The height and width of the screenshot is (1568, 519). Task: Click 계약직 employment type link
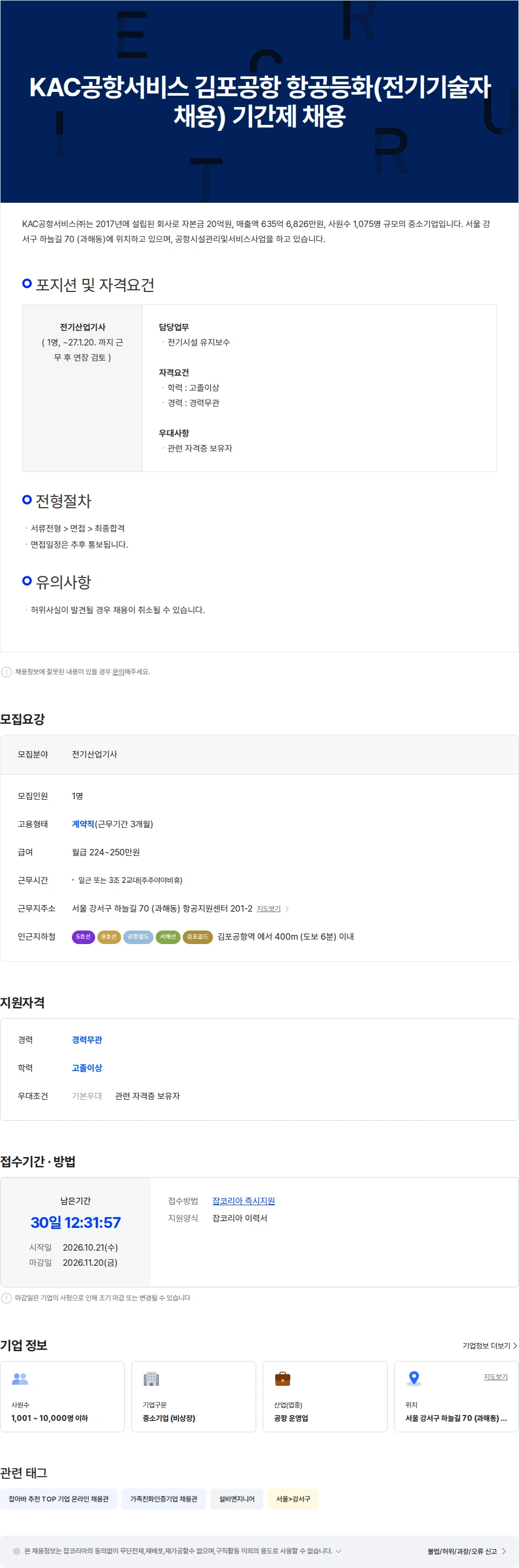pos(83,823)
